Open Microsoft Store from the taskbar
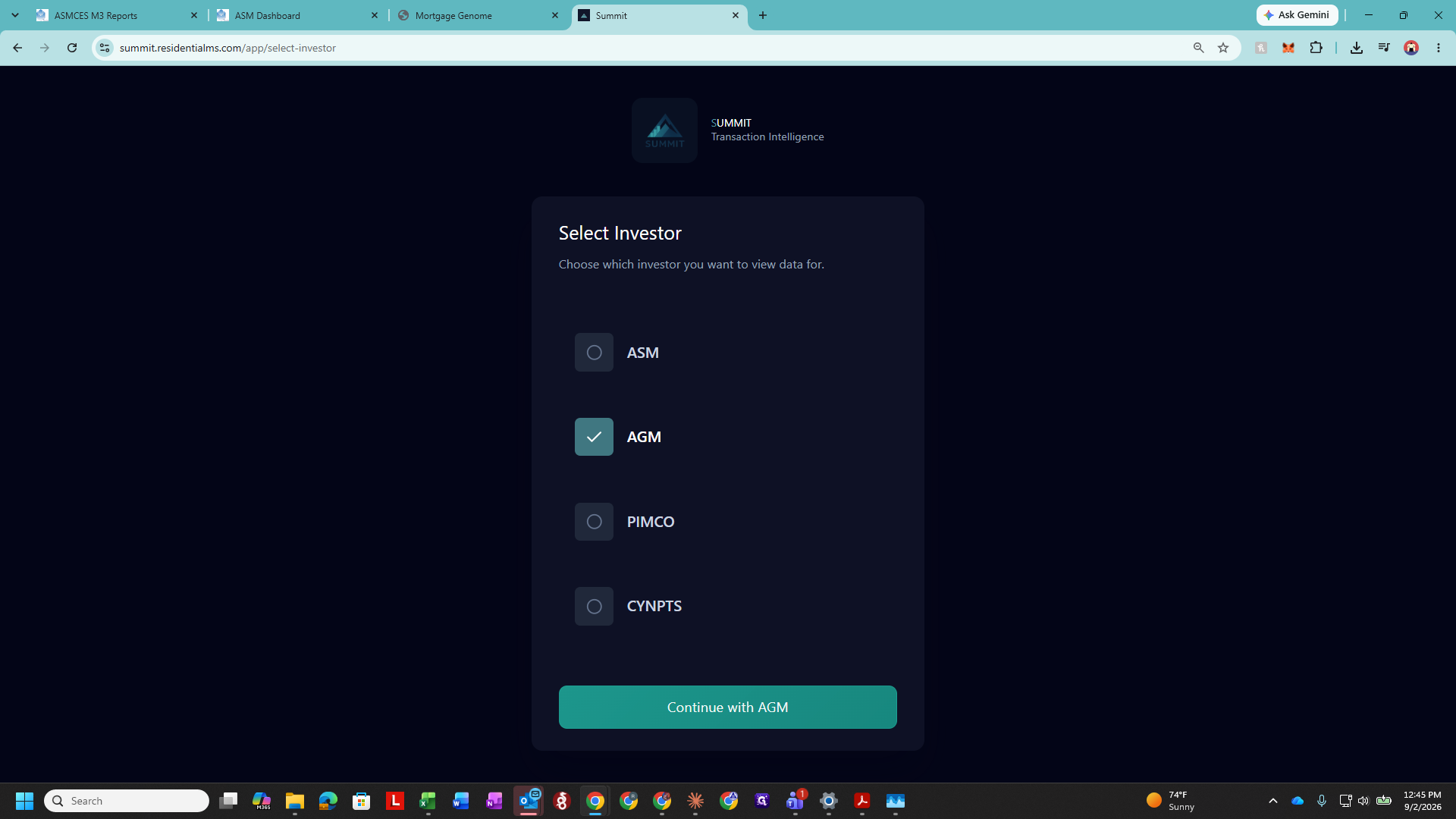The height and width of the screenshot is (819, 1456). (x=362, y=801)
